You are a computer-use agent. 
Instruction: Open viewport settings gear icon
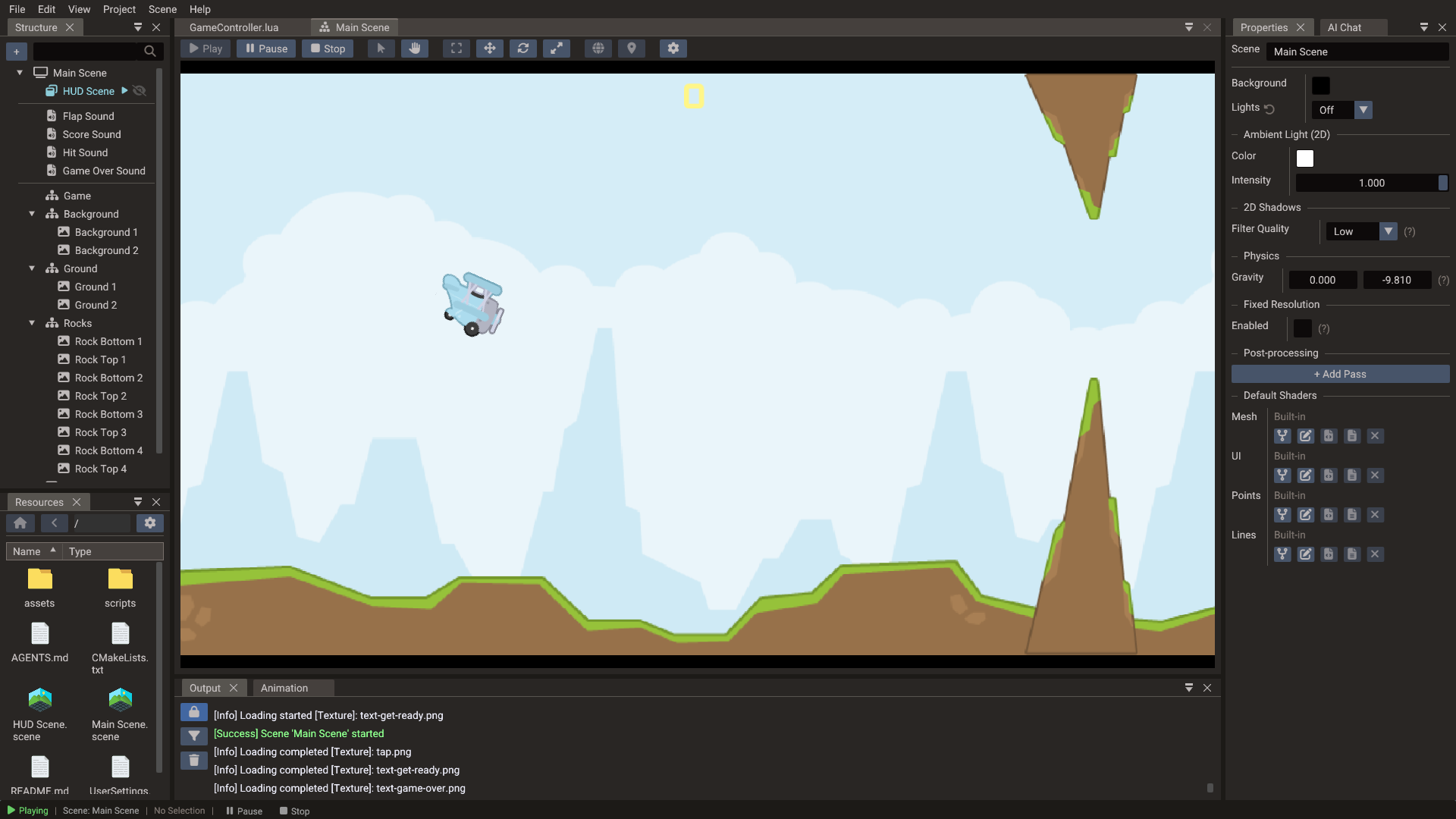[673, 49]
